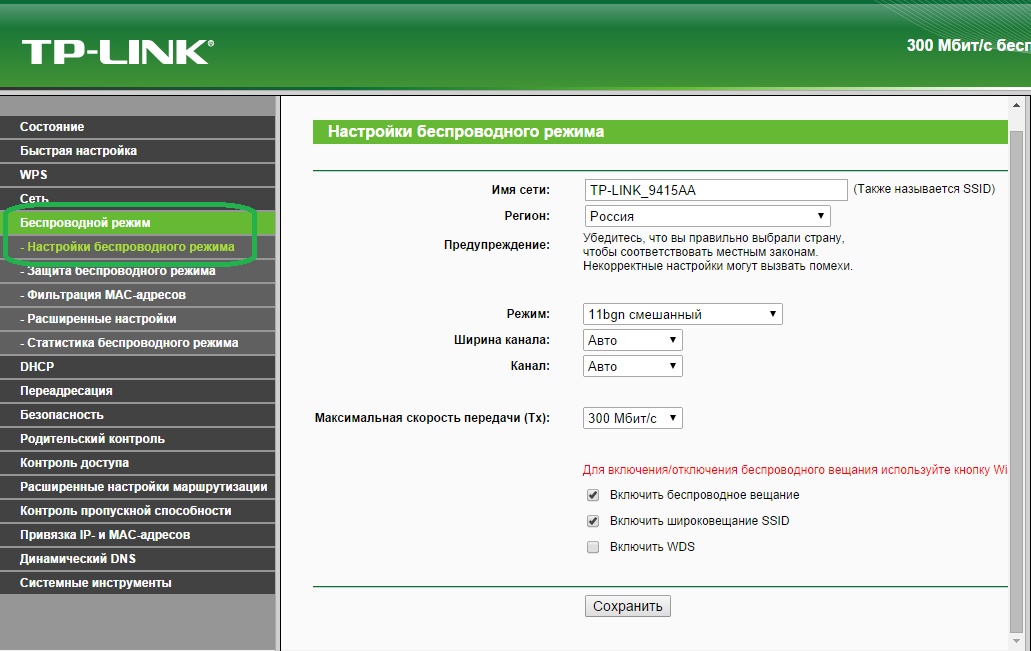Expand the Режим 11bgn mode dropdown
The width and height of the screenshot is (1031, 651).
point(682,314)
